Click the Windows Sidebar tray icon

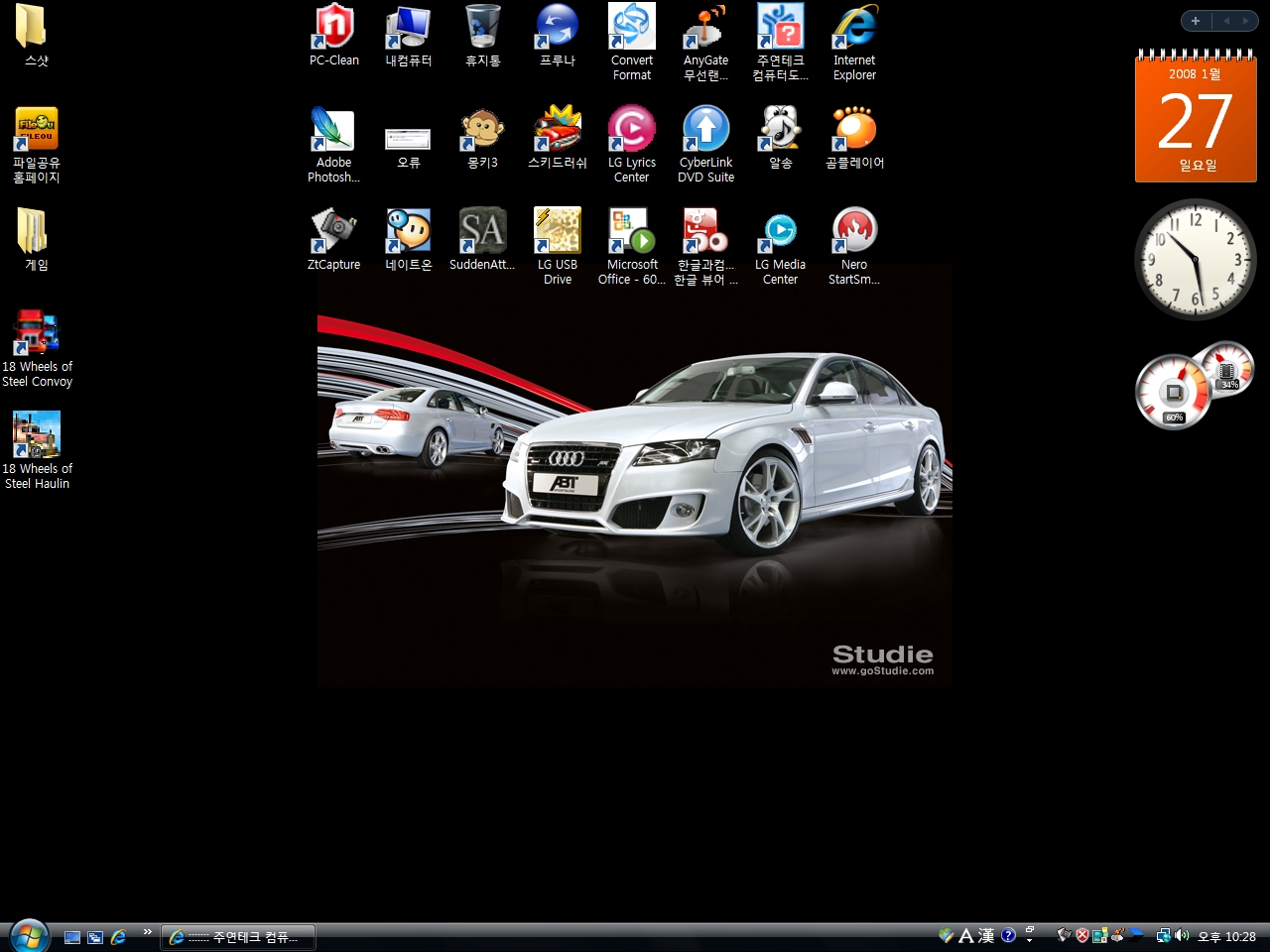pyautogui.click(x=1100, y=935)
